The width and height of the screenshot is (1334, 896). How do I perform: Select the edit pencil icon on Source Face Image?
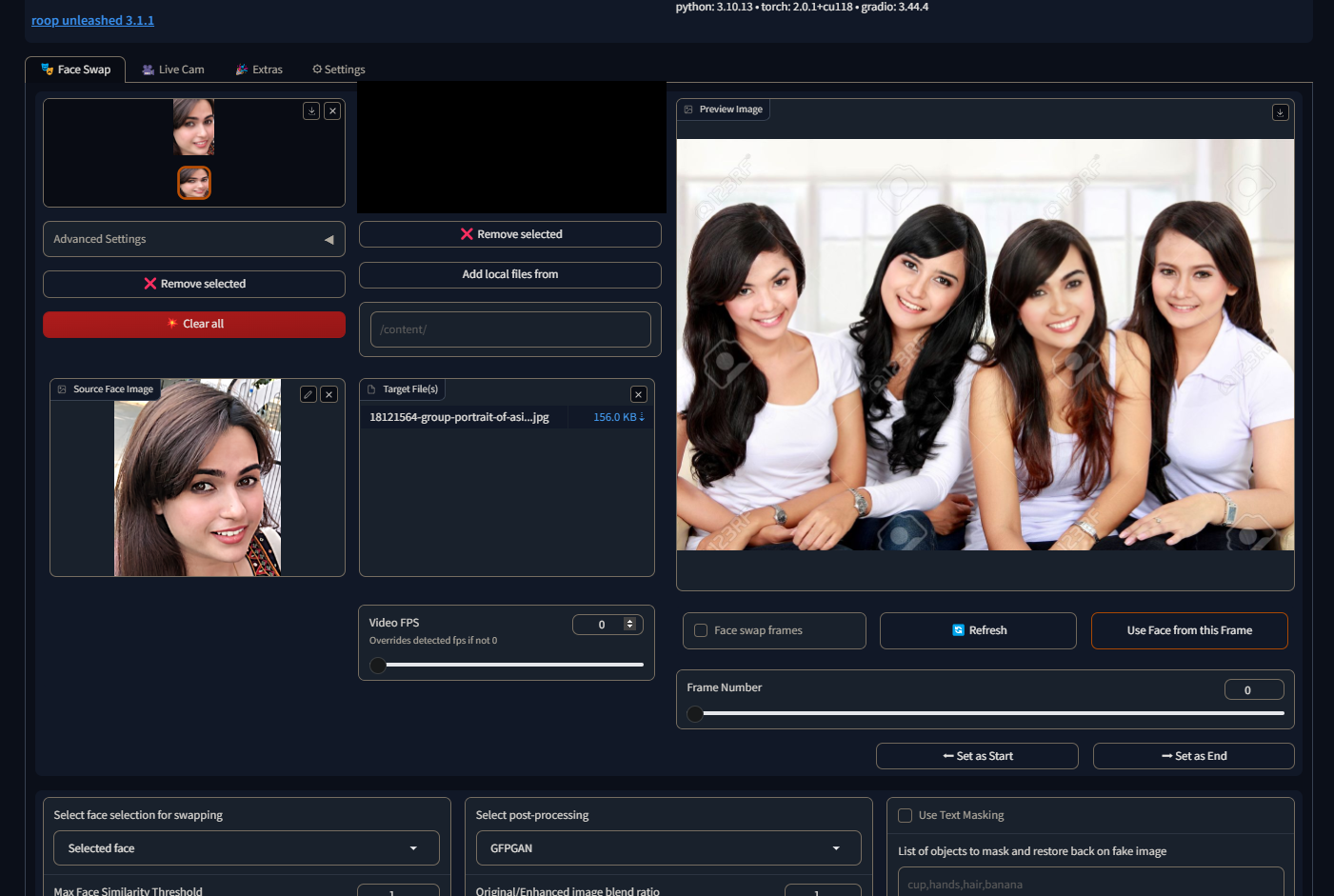click(308, 393)
